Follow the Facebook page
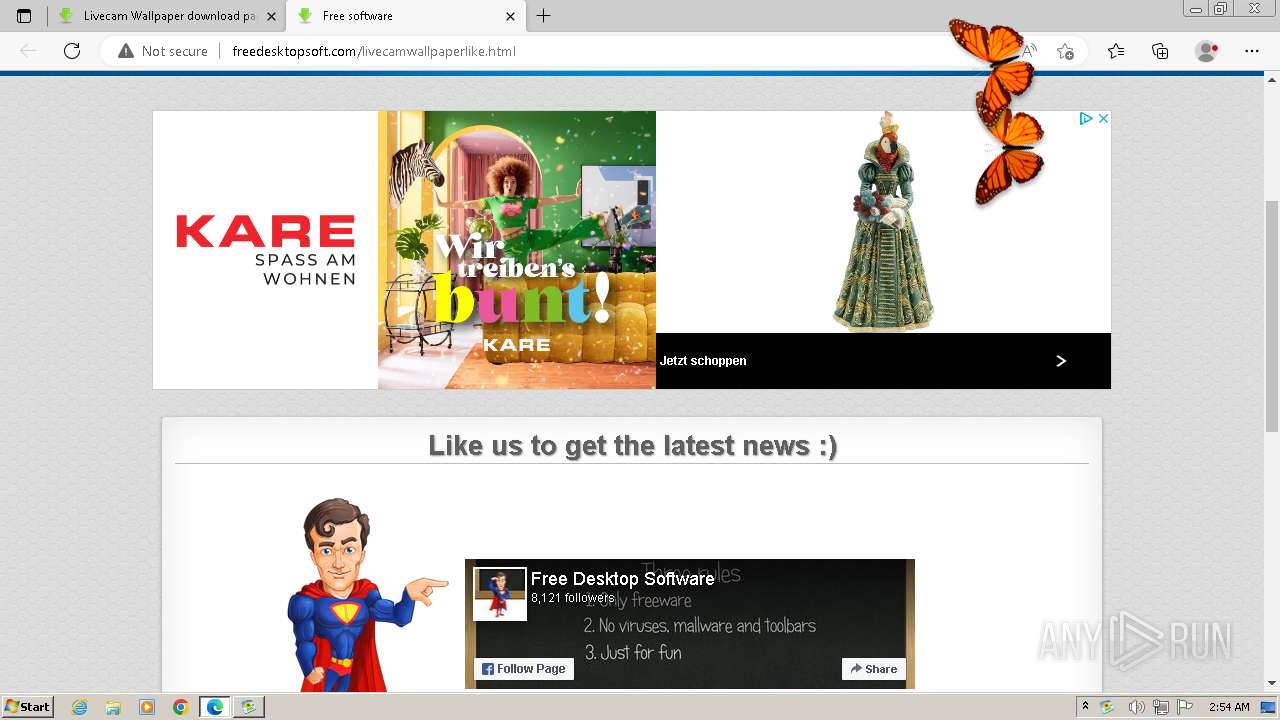 coord(524,669)
